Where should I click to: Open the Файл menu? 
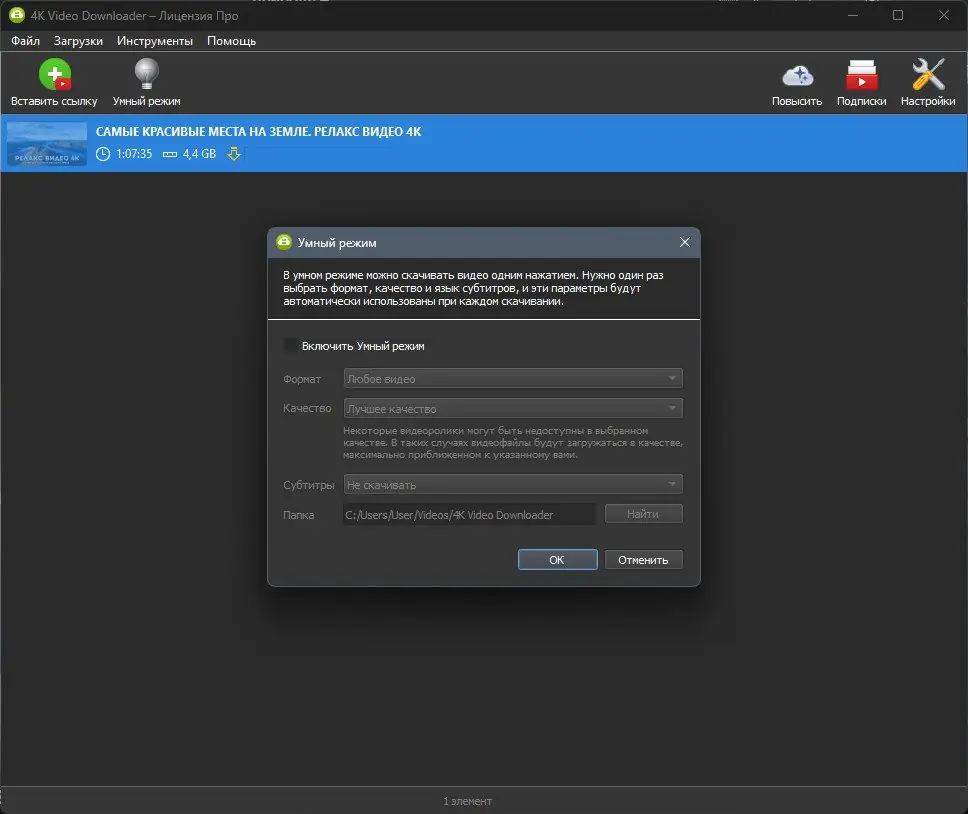(x=25, y=41)
